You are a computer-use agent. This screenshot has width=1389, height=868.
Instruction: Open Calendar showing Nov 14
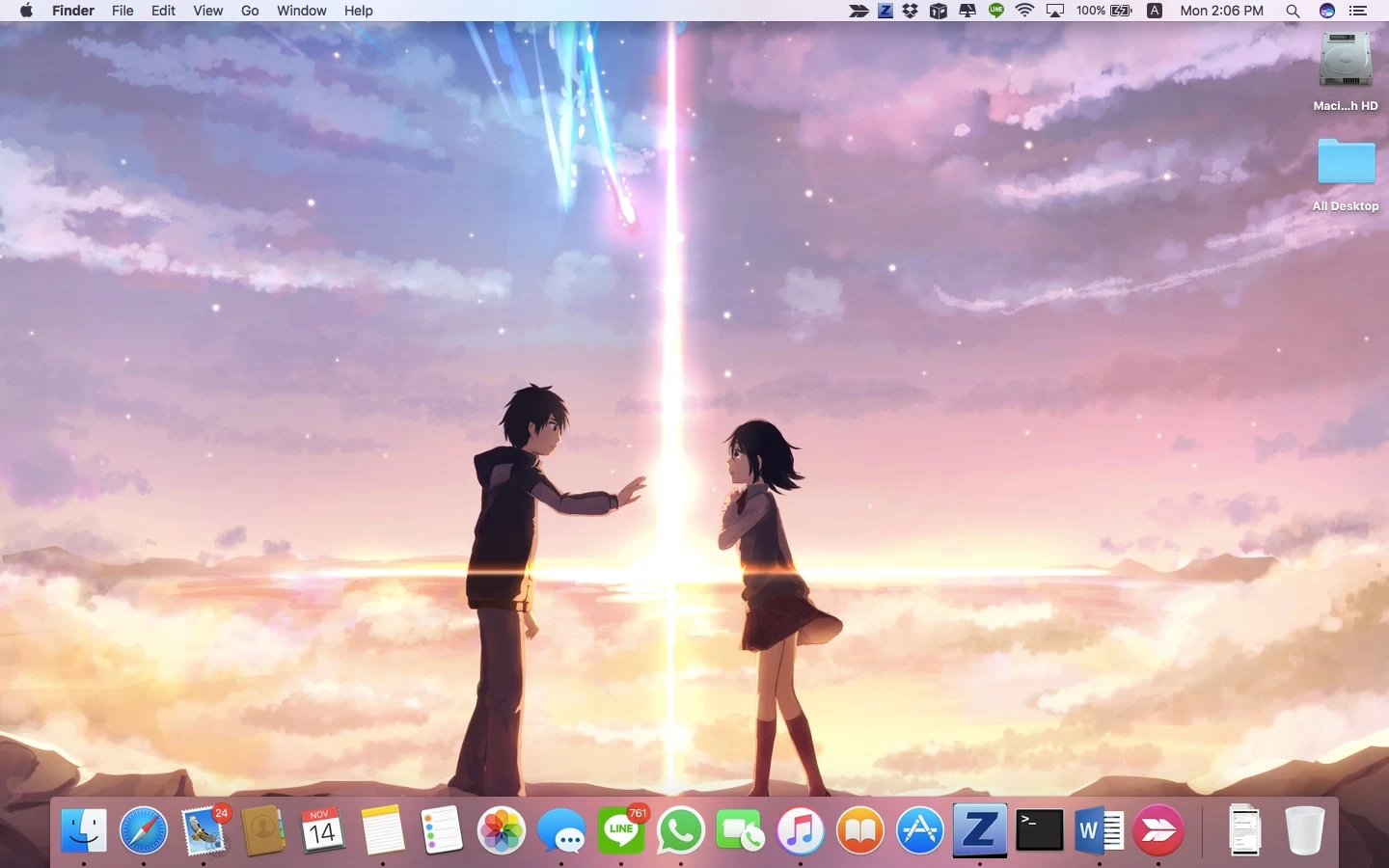pos(322,830)
